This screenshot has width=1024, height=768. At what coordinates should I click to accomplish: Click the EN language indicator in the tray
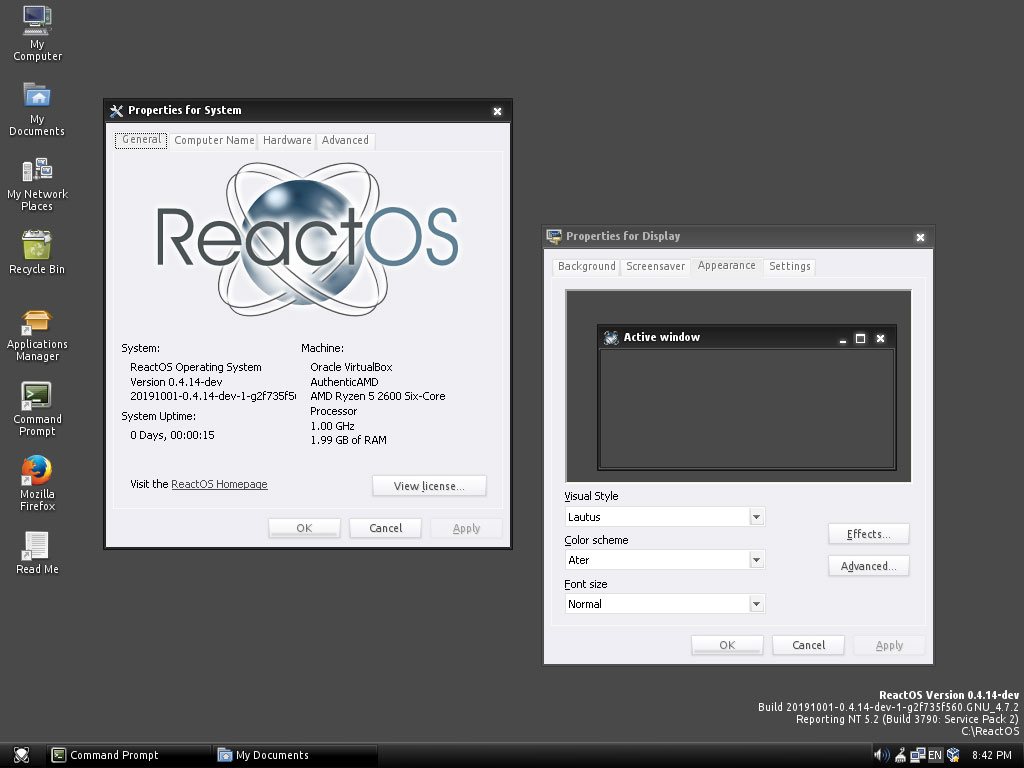tap(934, 754)
